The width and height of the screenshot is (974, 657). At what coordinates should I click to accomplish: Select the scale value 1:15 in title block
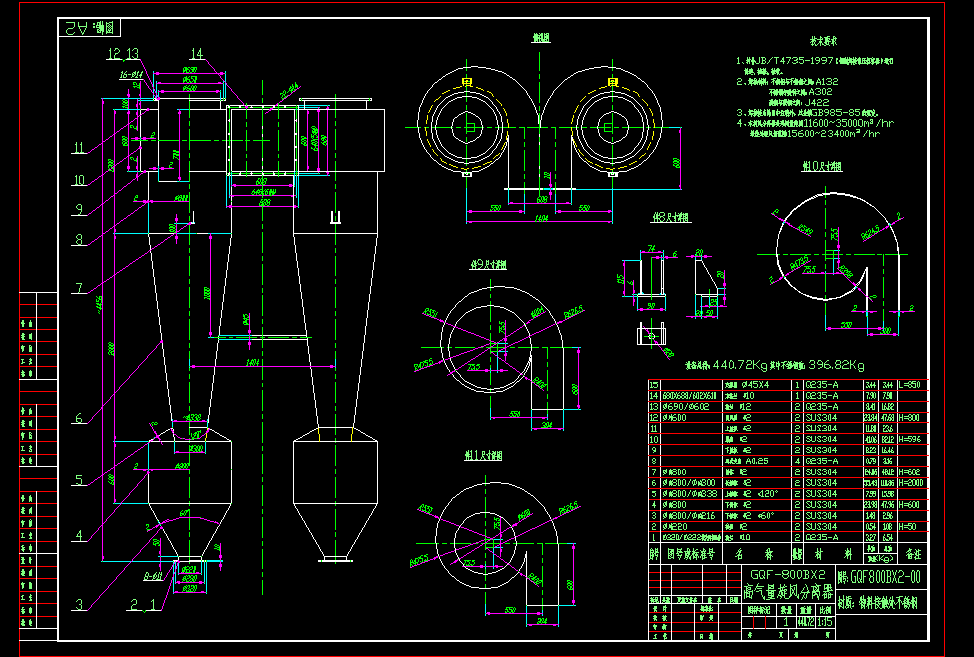(x=824, y=621)
